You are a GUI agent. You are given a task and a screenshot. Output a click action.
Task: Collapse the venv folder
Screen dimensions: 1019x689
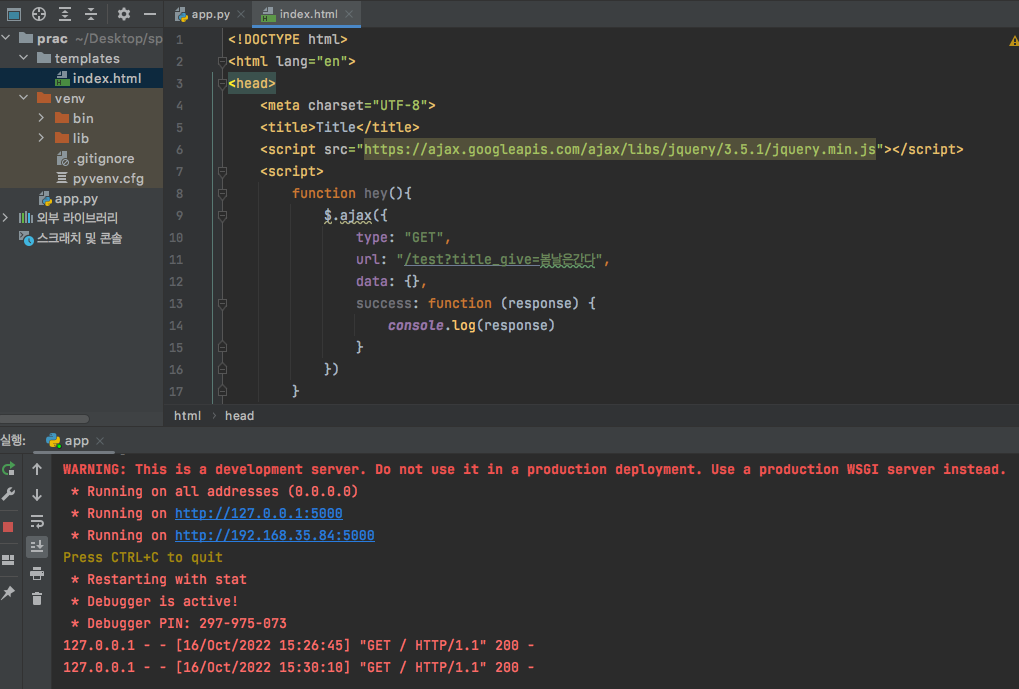pos(24,98)
